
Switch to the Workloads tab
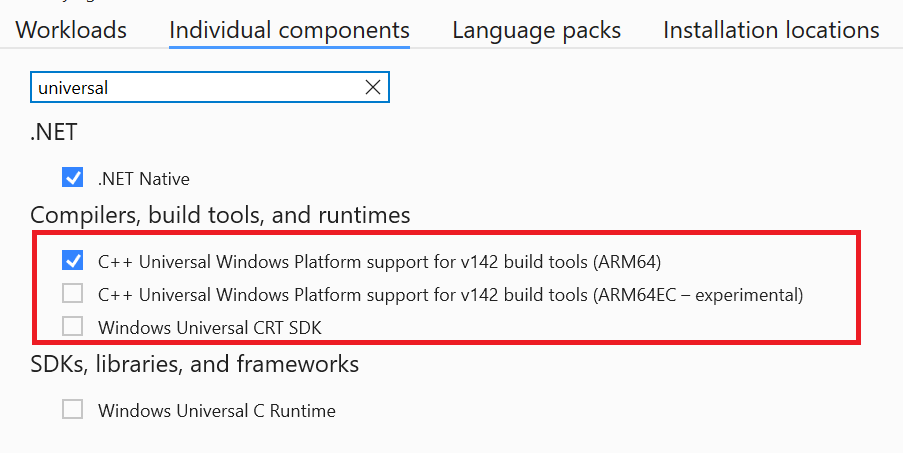[71, 30]
